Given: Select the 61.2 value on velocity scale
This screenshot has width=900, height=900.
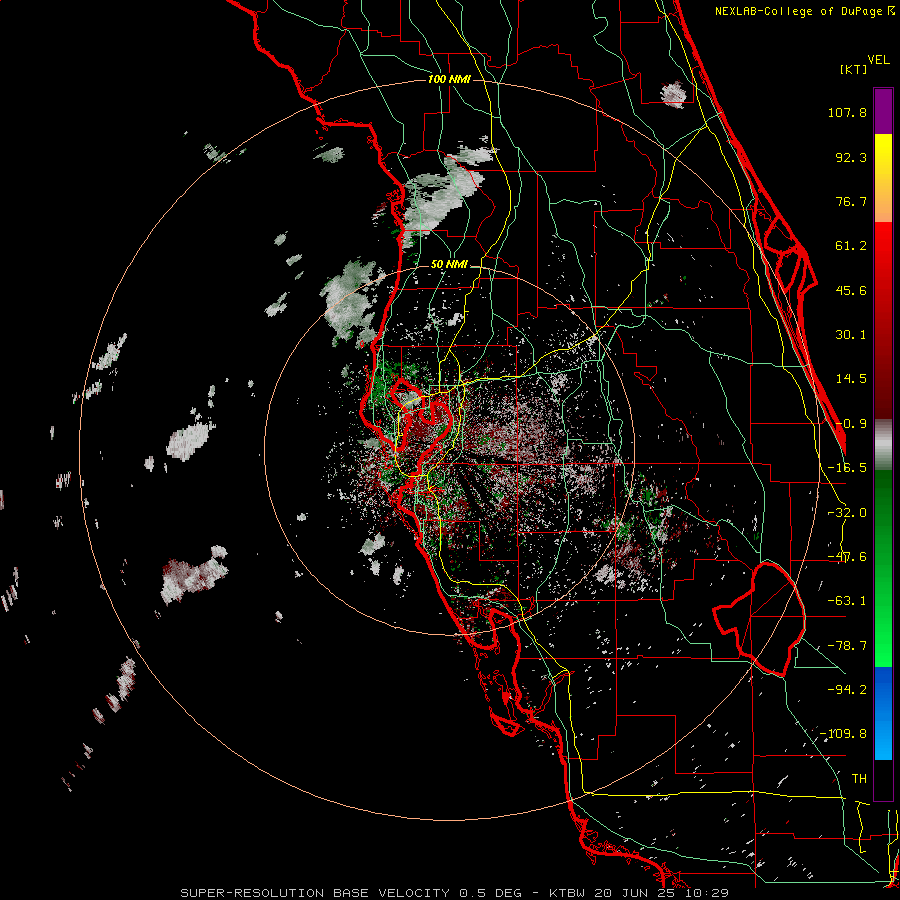Looking at the screenshot, I should click(x=851, y=246).
